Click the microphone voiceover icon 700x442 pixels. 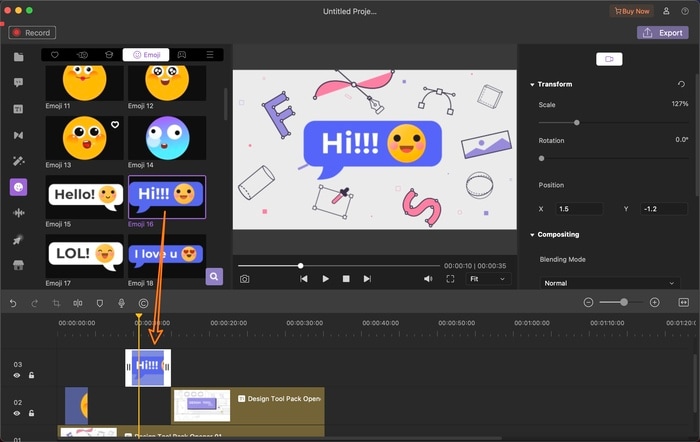point(121,304)
